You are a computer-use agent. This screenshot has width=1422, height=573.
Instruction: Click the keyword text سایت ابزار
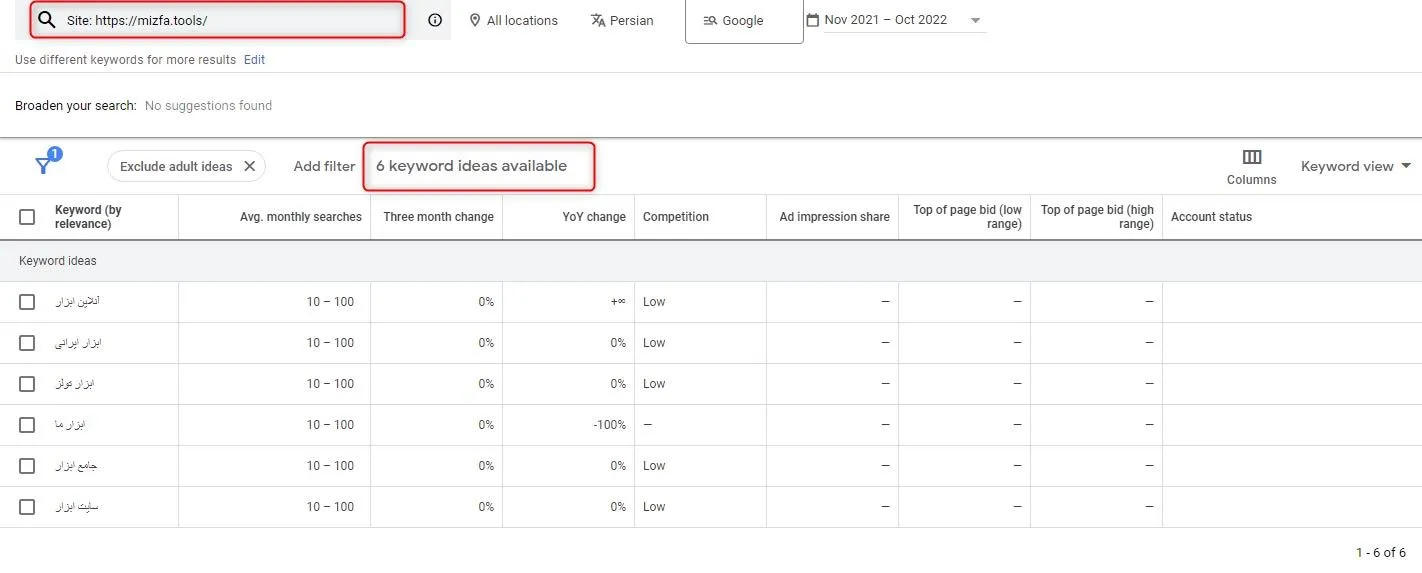(x=76, y=507)
